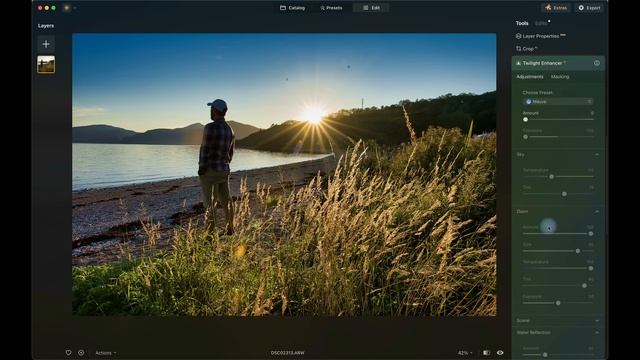
Task: Click the Dawn Temperature slider handle
Action: [x=591, y=269]
